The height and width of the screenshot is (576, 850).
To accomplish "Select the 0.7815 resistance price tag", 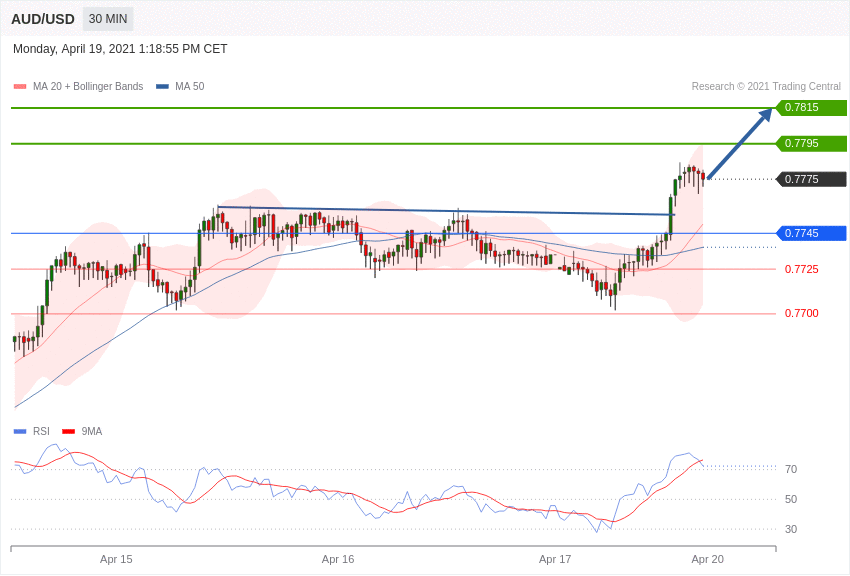I will (x=811, y=107).
